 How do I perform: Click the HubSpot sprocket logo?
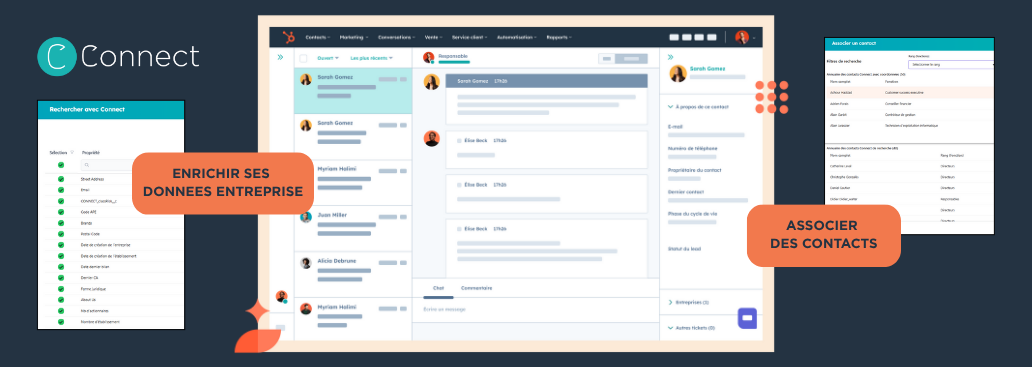coord(288,37)
